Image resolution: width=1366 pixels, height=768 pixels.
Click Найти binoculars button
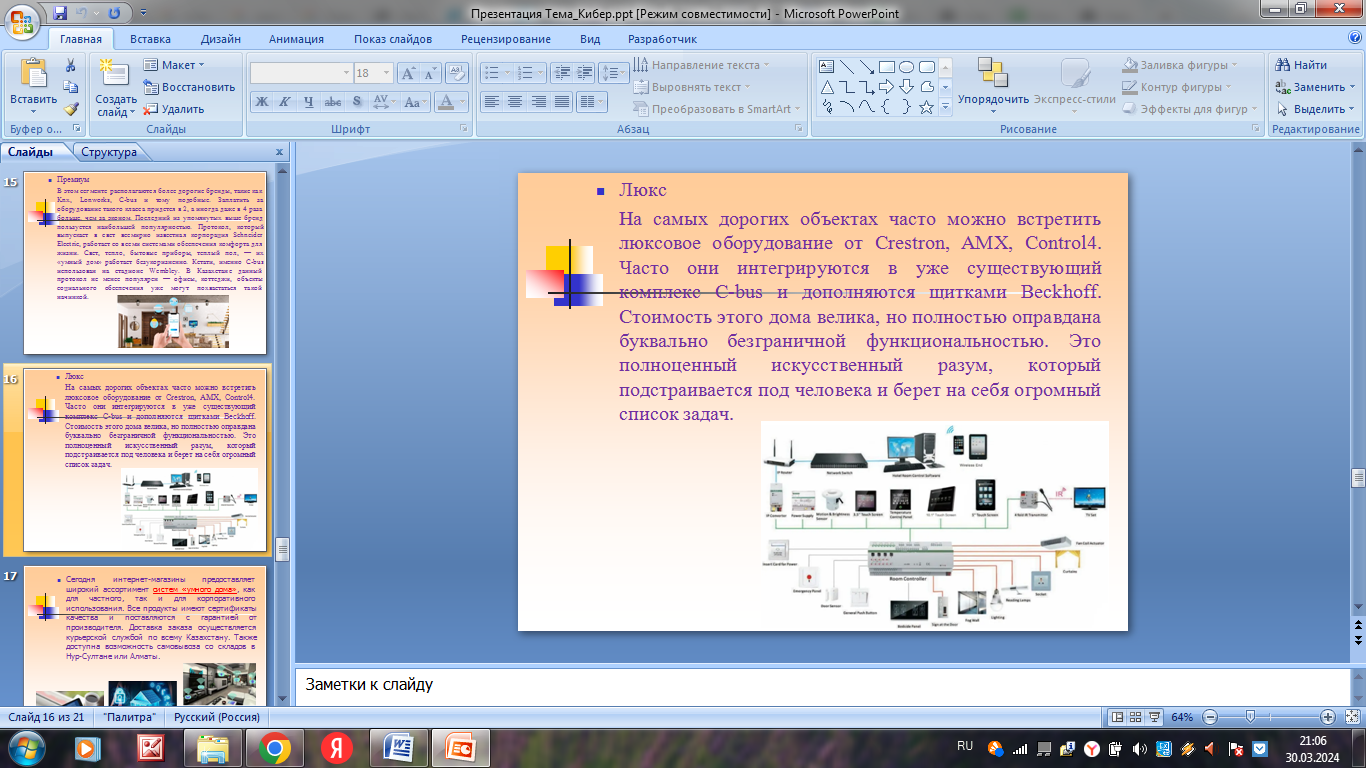point(1301,65)
